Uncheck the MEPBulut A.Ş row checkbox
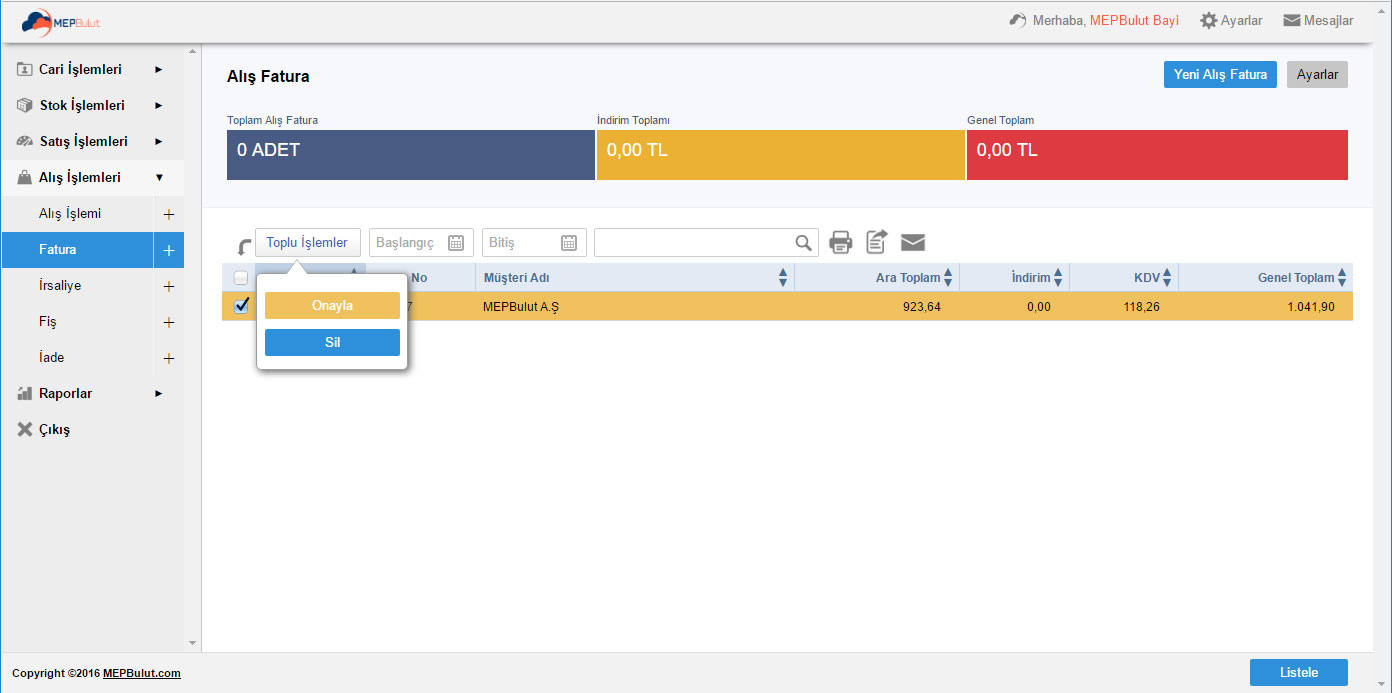This screenshot has height=693, width=1392. tap(241, 306)
